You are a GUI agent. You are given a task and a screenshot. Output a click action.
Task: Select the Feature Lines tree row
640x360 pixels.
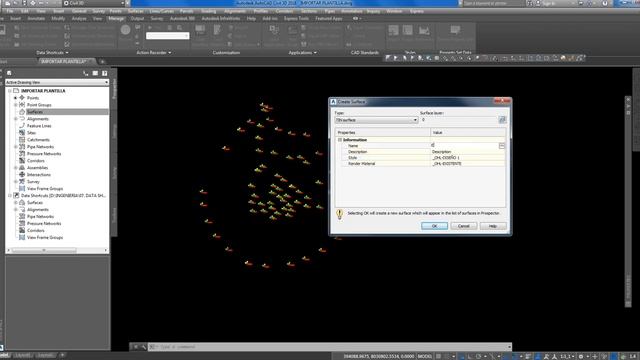click(x=39, y=126)
